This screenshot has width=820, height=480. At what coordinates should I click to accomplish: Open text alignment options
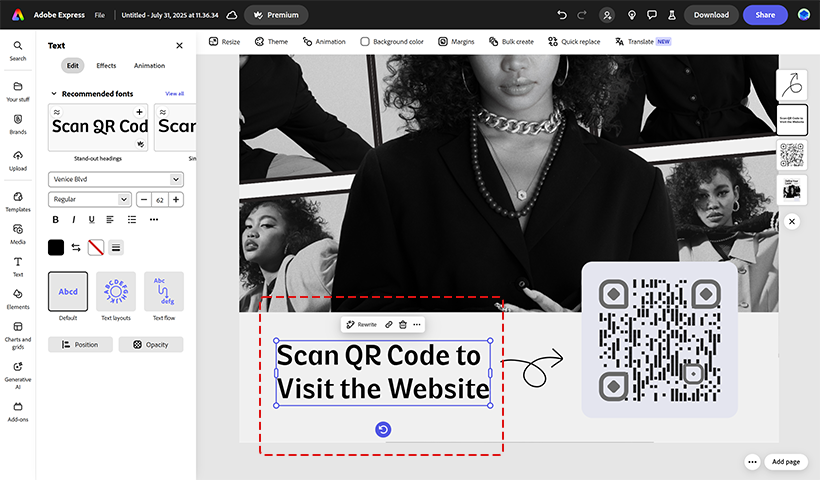110,220
